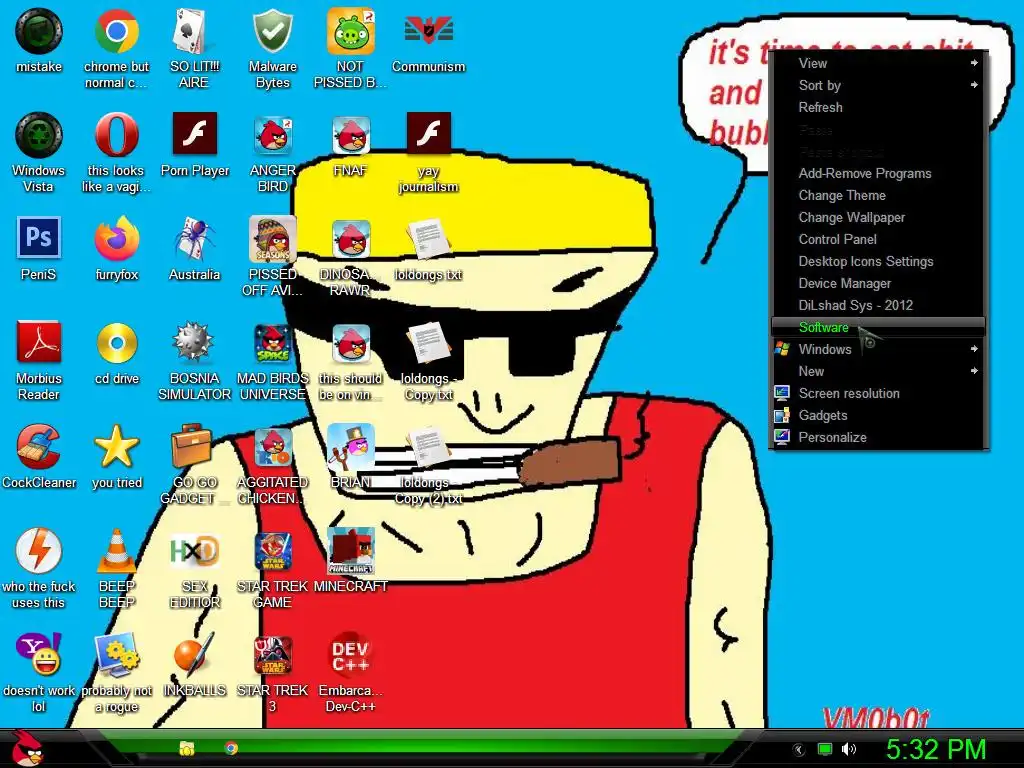The image size is (1024, 768).
Task: Click the 5:32 PM taskbar clock
Action: pos(936,749)
